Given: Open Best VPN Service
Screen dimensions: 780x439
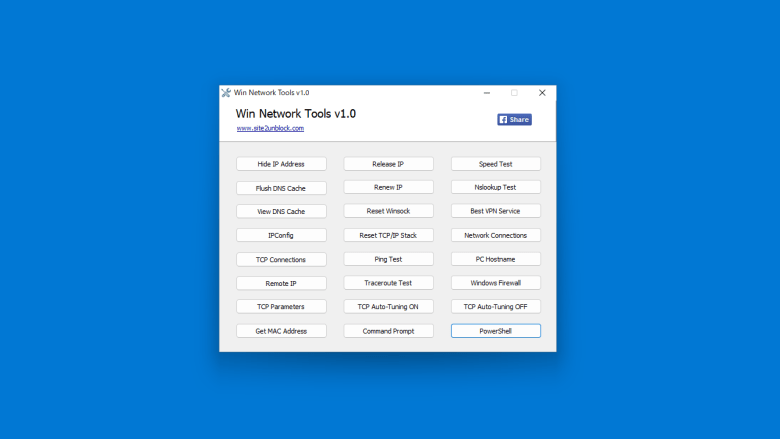Looking at the screenshot, I should pyautogui.click(x=496, y=211).
